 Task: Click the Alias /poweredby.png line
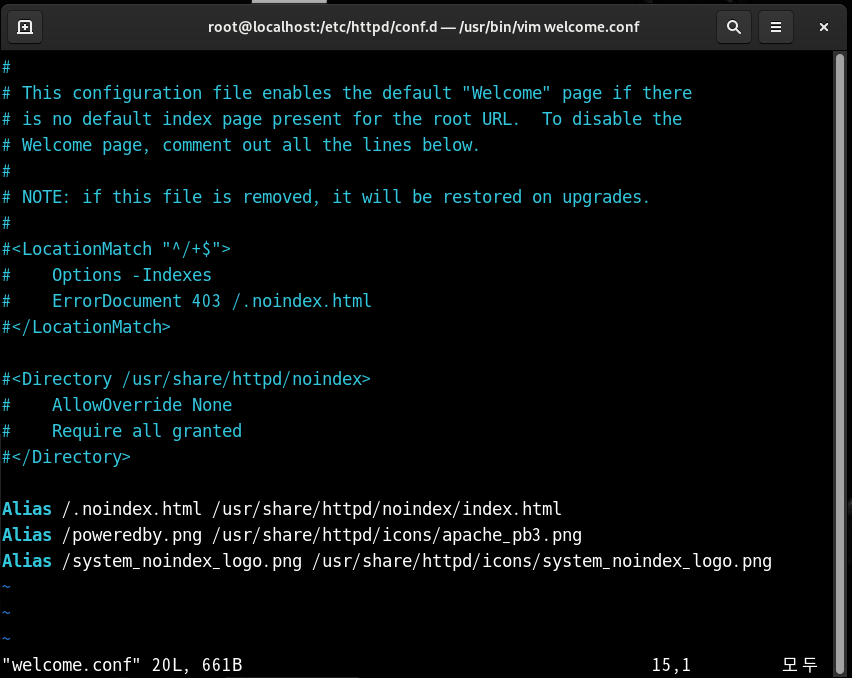(x=292, y=535)
